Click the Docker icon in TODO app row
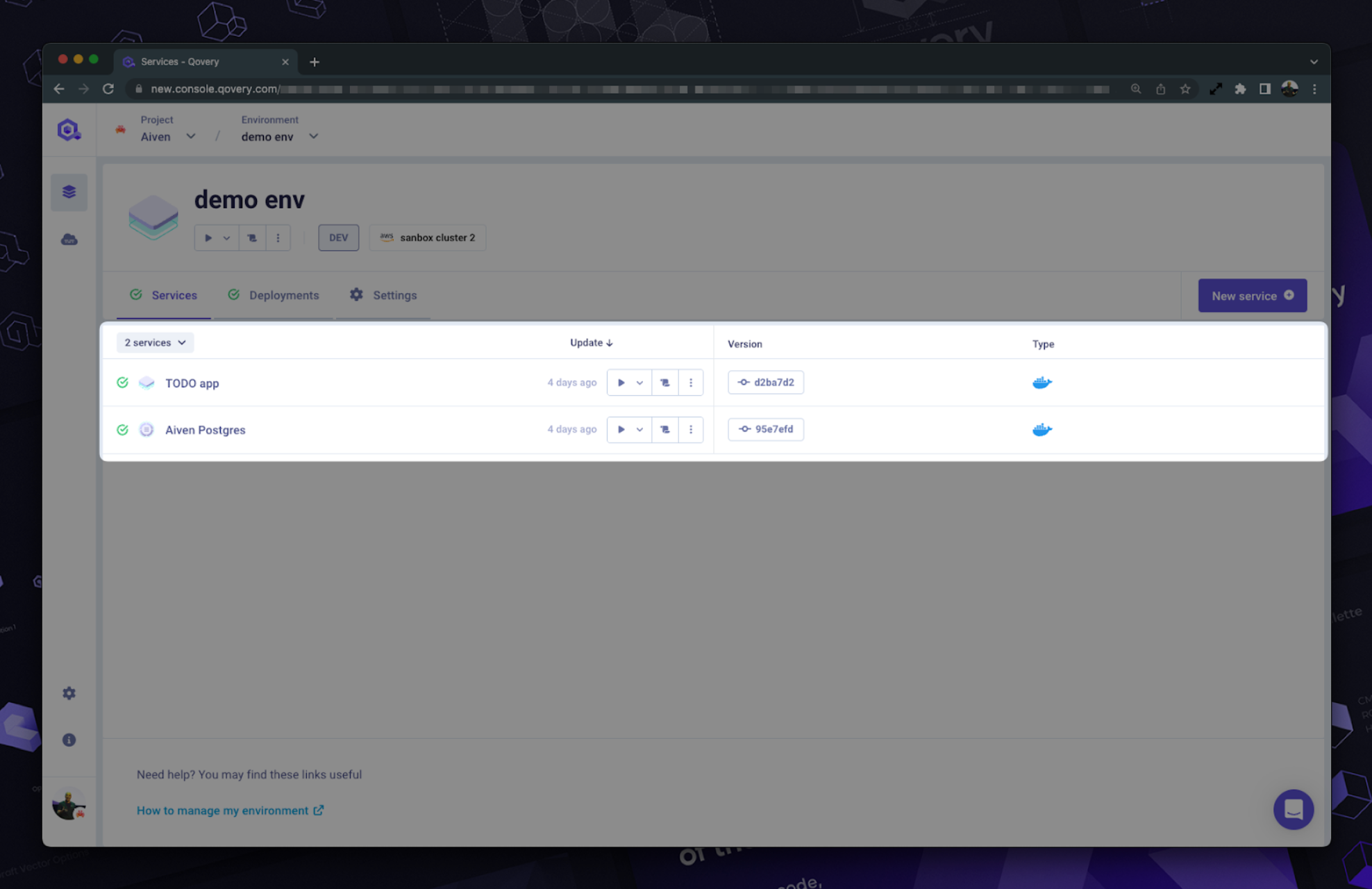 click(x=1041, y=383)
